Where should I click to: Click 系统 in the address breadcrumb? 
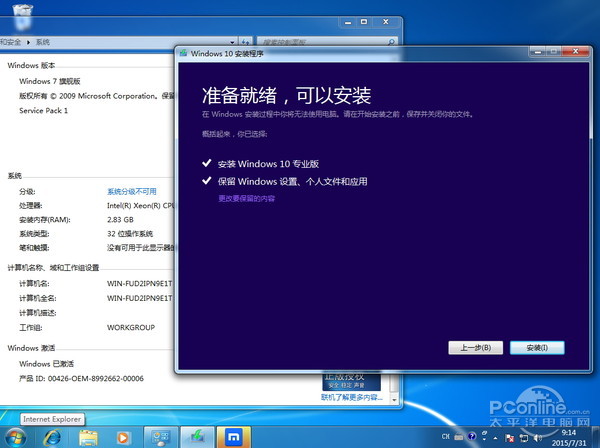coord(42,42)
